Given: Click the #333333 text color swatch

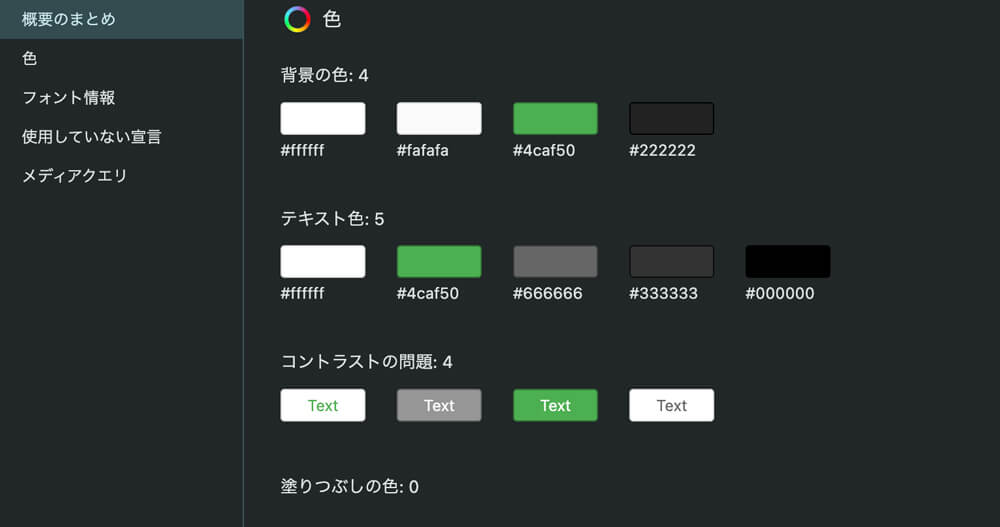Looking at the screenshot, I should point(671,261).
